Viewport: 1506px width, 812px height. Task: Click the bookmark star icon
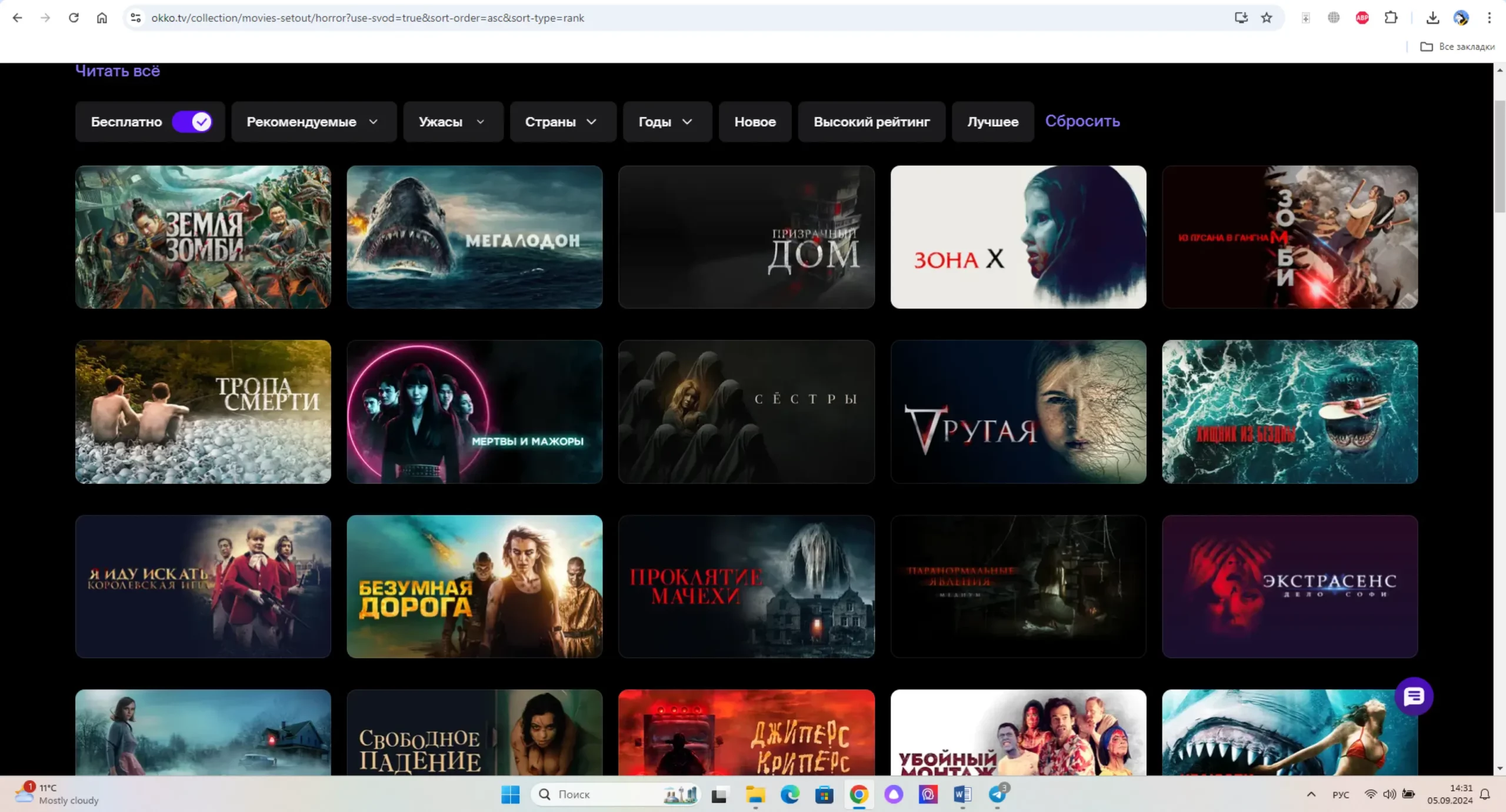1267,18
